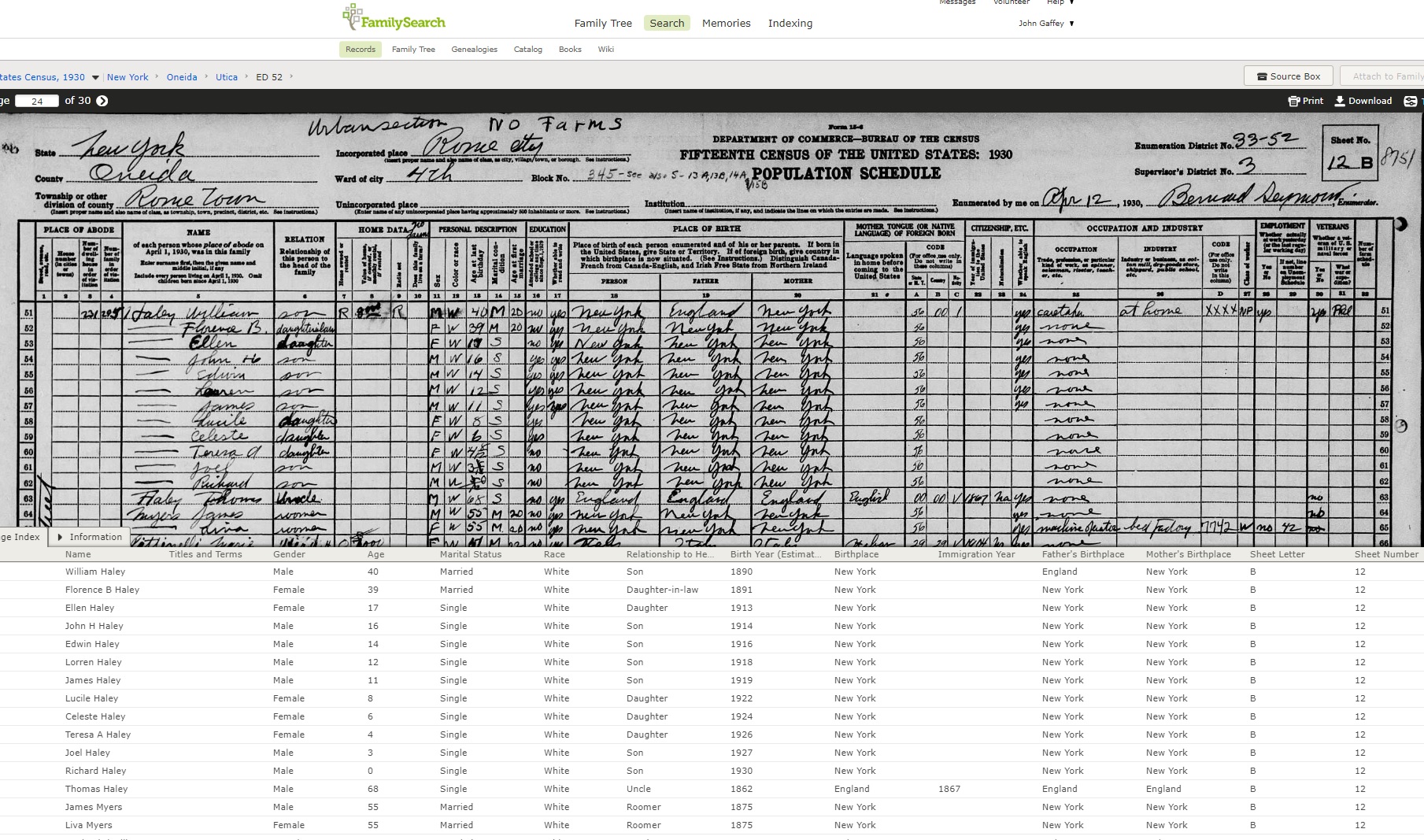This screenshot has width=1424, height=840.
Task: Click the New York breadcrumb link
Action: [x=128, y=77]
